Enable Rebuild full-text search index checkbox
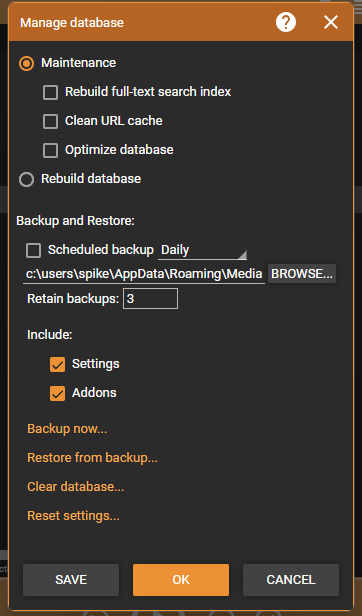 point(50,92)
